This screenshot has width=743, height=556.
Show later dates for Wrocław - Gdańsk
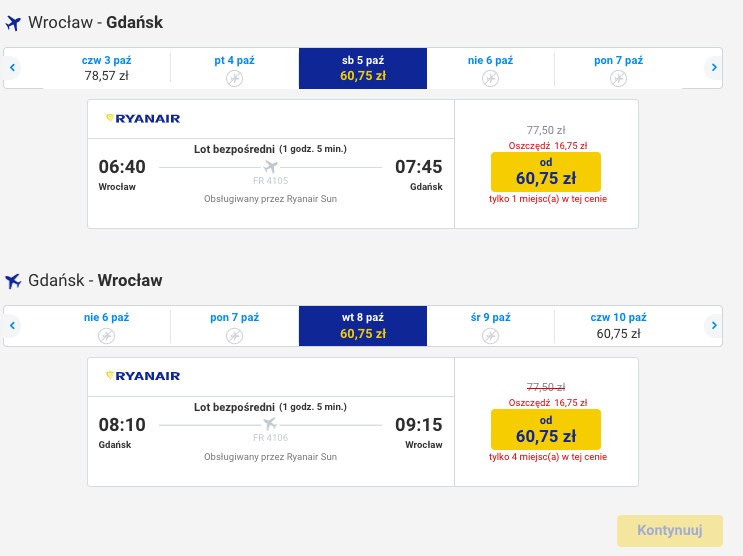pos(712,68)
